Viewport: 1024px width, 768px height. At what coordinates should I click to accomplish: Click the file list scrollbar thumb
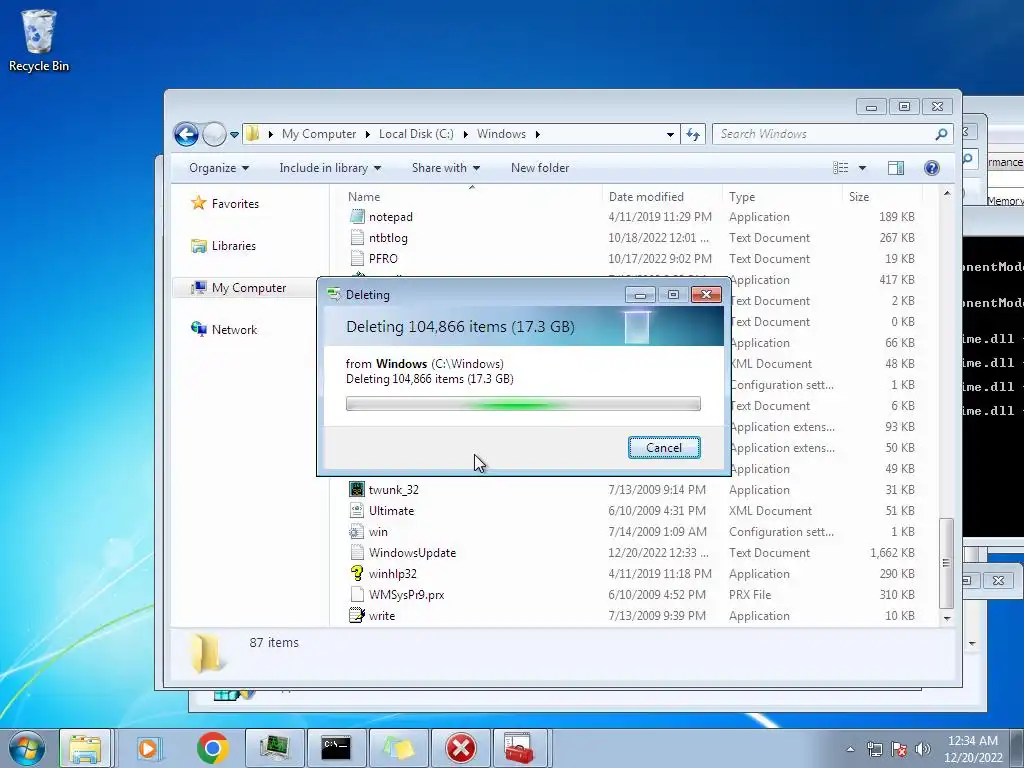click(946, 563)
